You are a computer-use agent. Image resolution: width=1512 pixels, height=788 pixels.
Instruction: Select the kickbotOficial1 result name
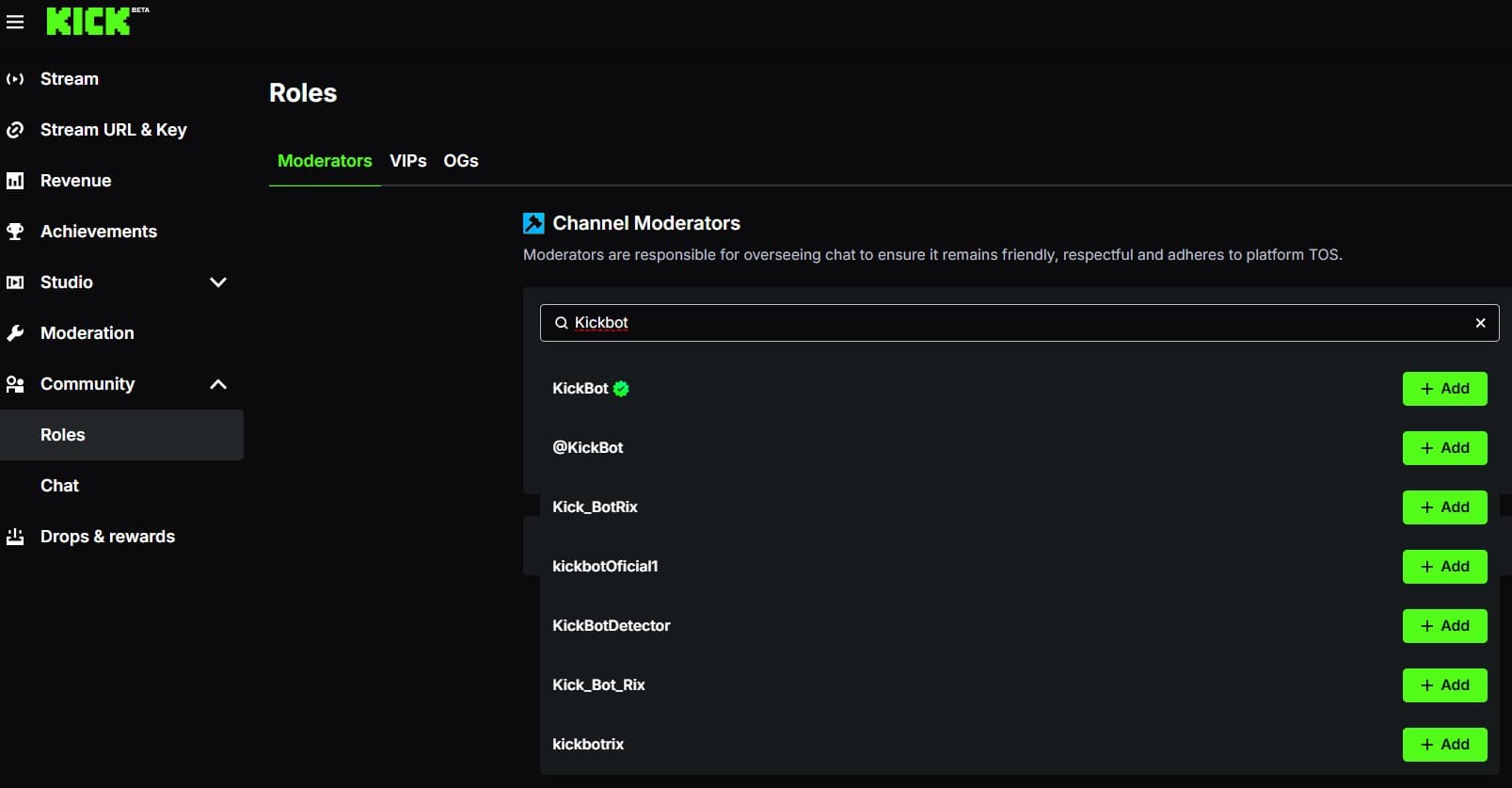click(x=605, y=567)
